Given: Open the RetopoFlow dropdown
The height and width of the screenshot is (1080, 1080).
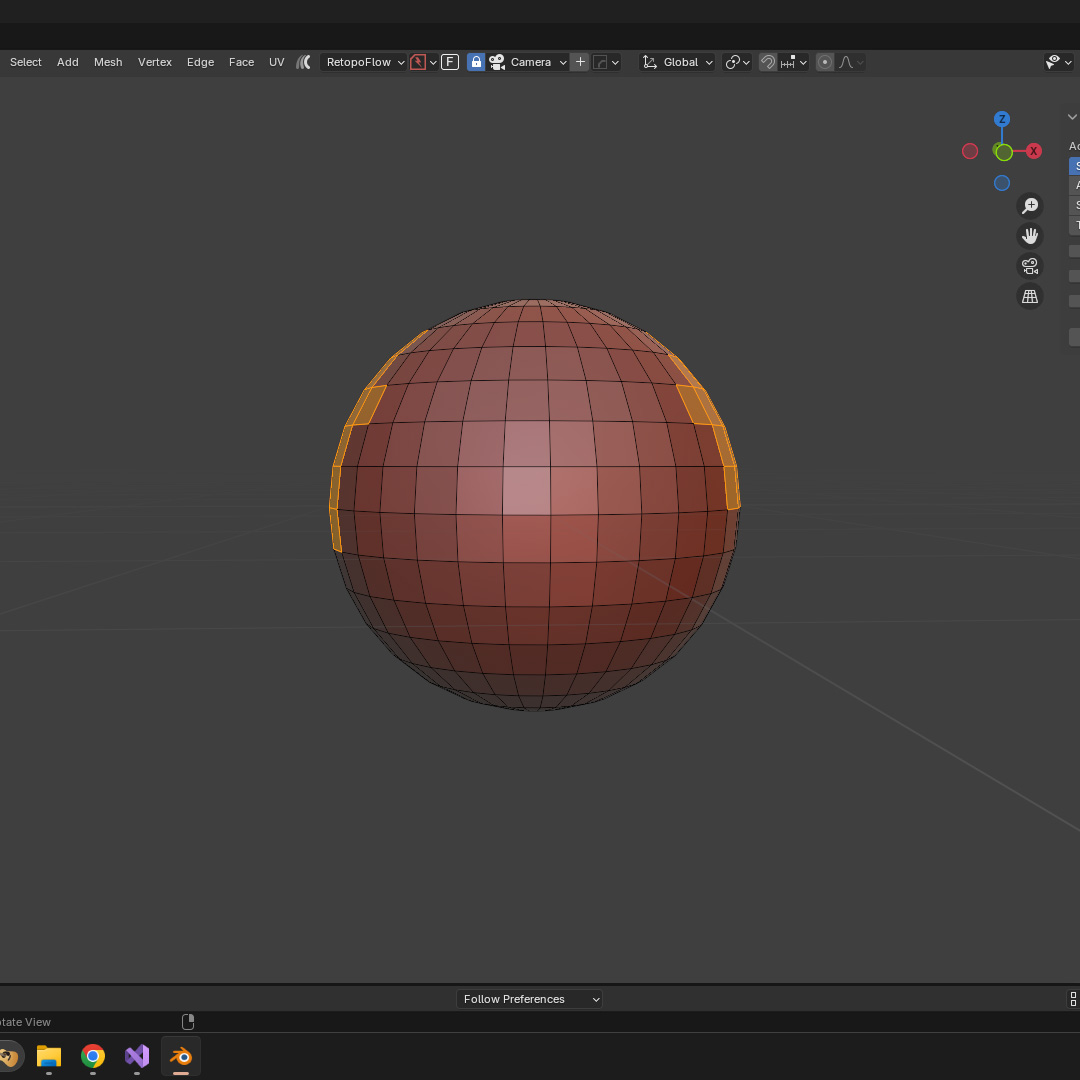Looking at the screenshot, I should tap(365, 62).
